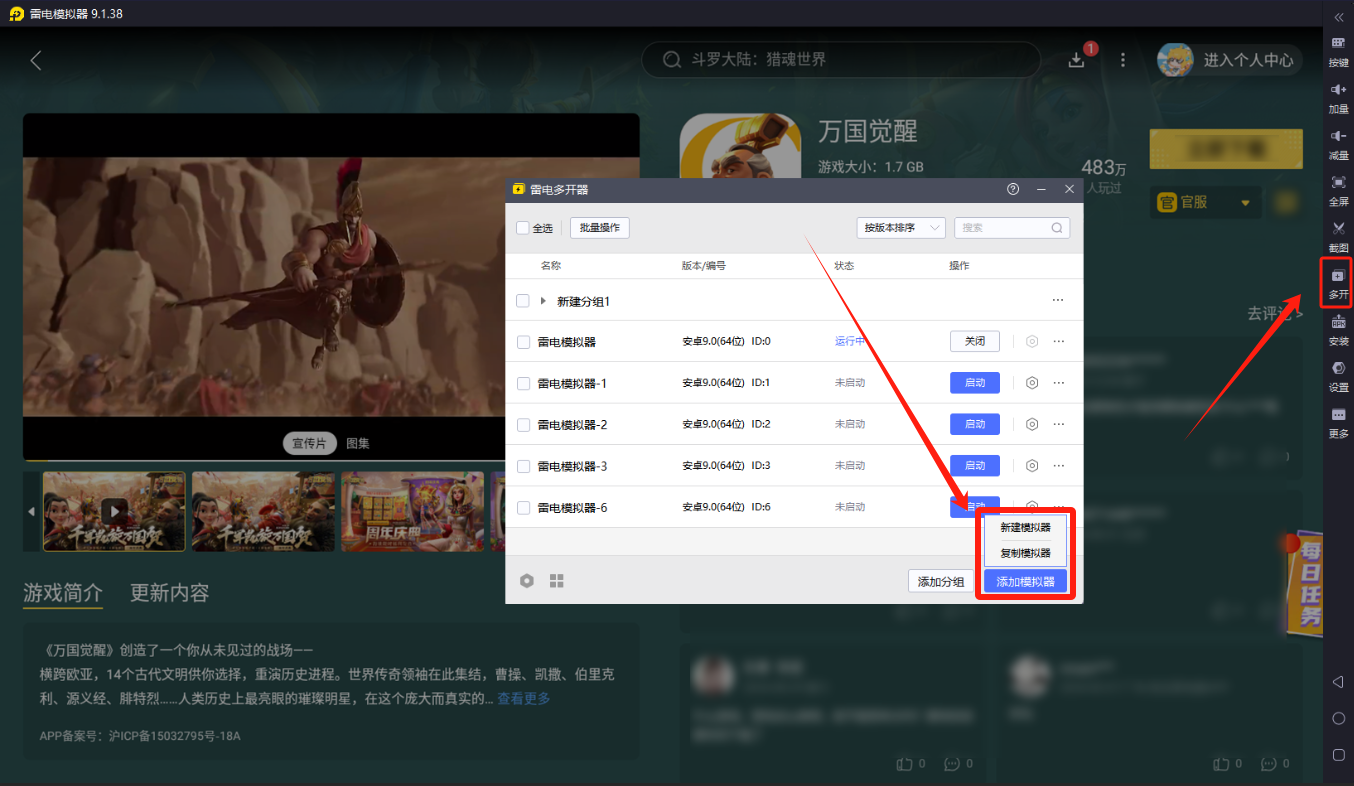Tick the checkbox for 雷电模拟器-2
The width and height of the screenshot is (1354, 786).
point(523,425)
